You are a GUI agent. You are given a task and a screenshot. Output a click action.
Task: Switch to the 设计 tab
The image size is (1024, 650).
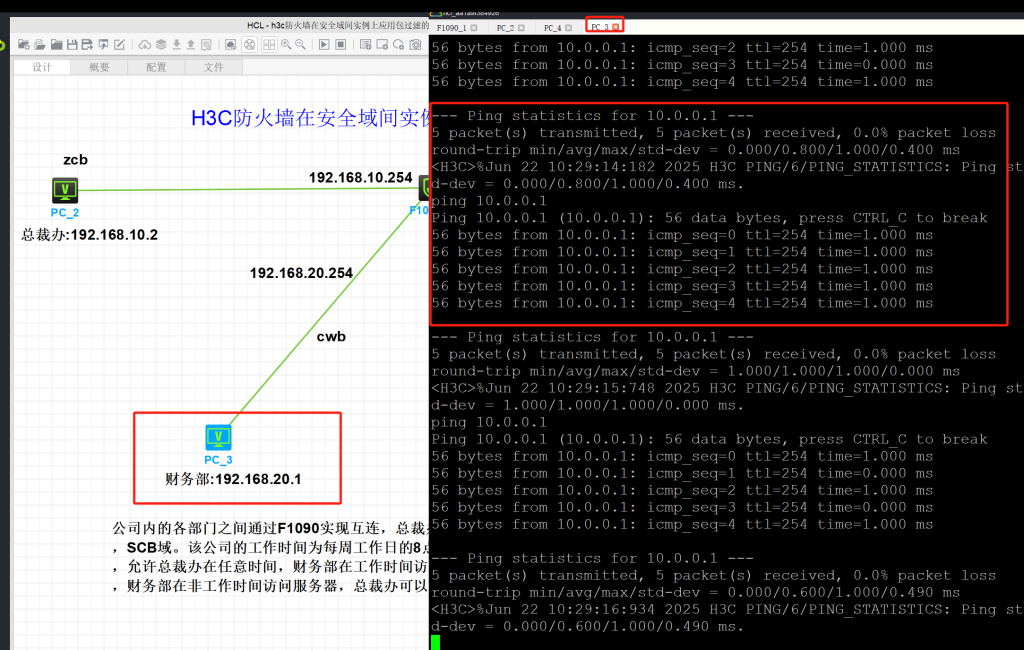(42, 67)
